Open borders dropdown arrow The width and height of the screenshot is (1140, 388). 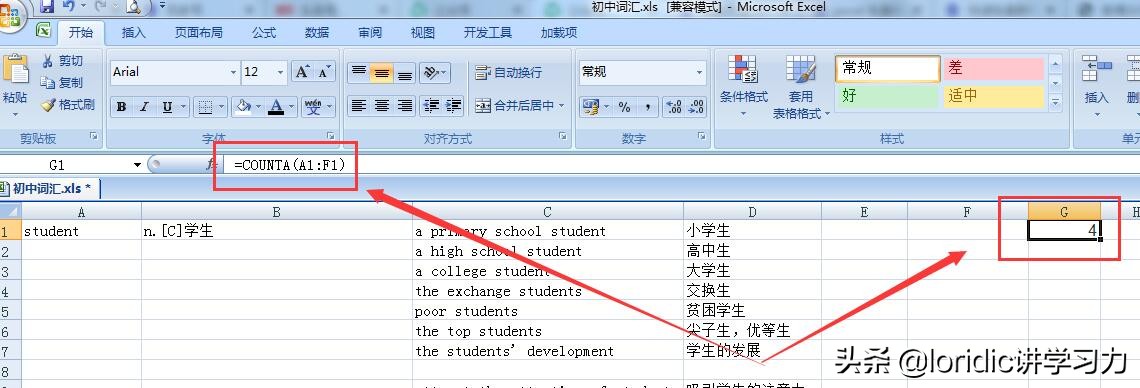tap(220, 107)
